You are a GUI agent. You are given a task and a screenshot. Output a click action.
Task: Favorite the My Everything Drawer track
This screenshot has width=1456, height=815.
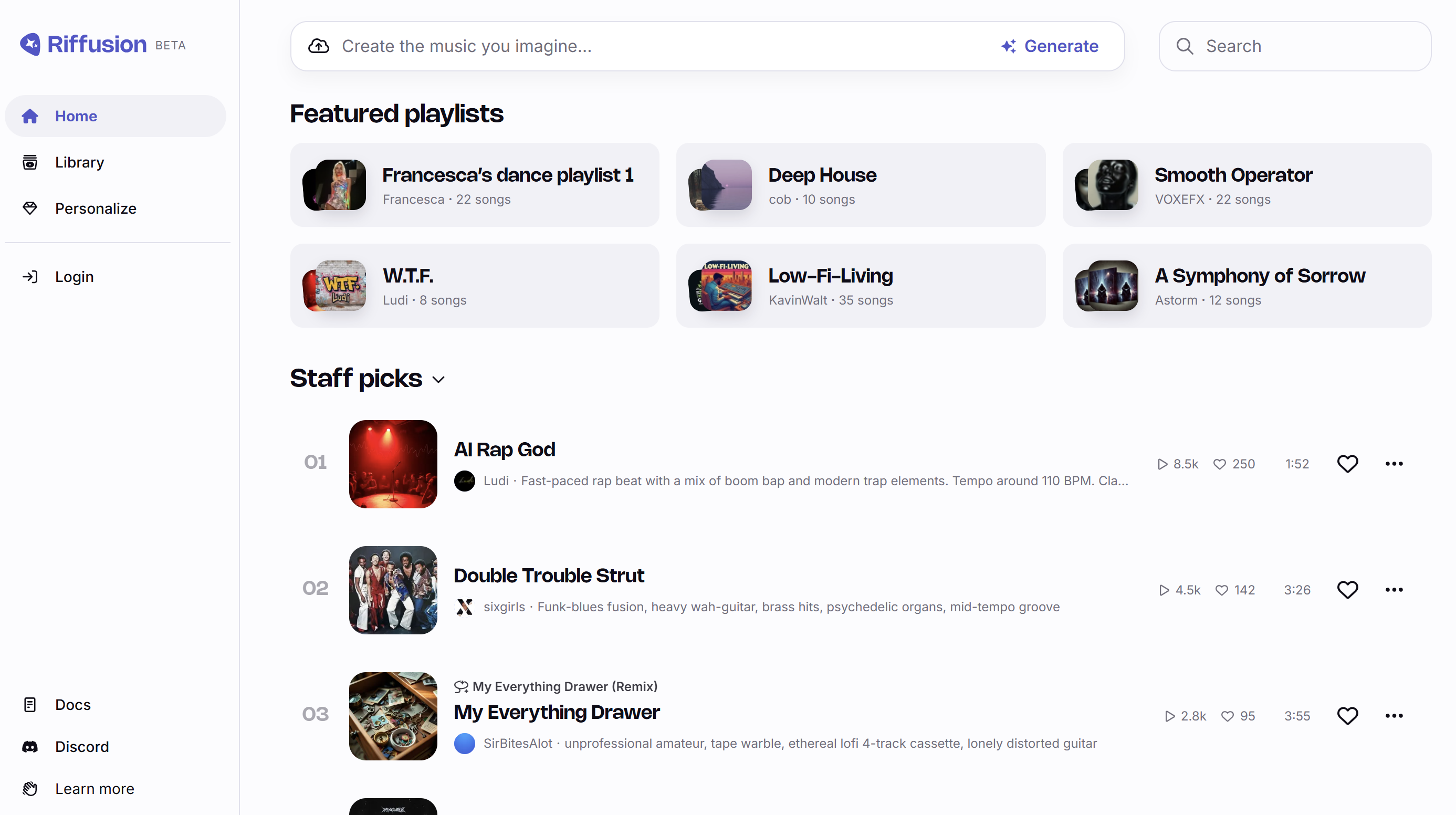(x=1347, y=716)
